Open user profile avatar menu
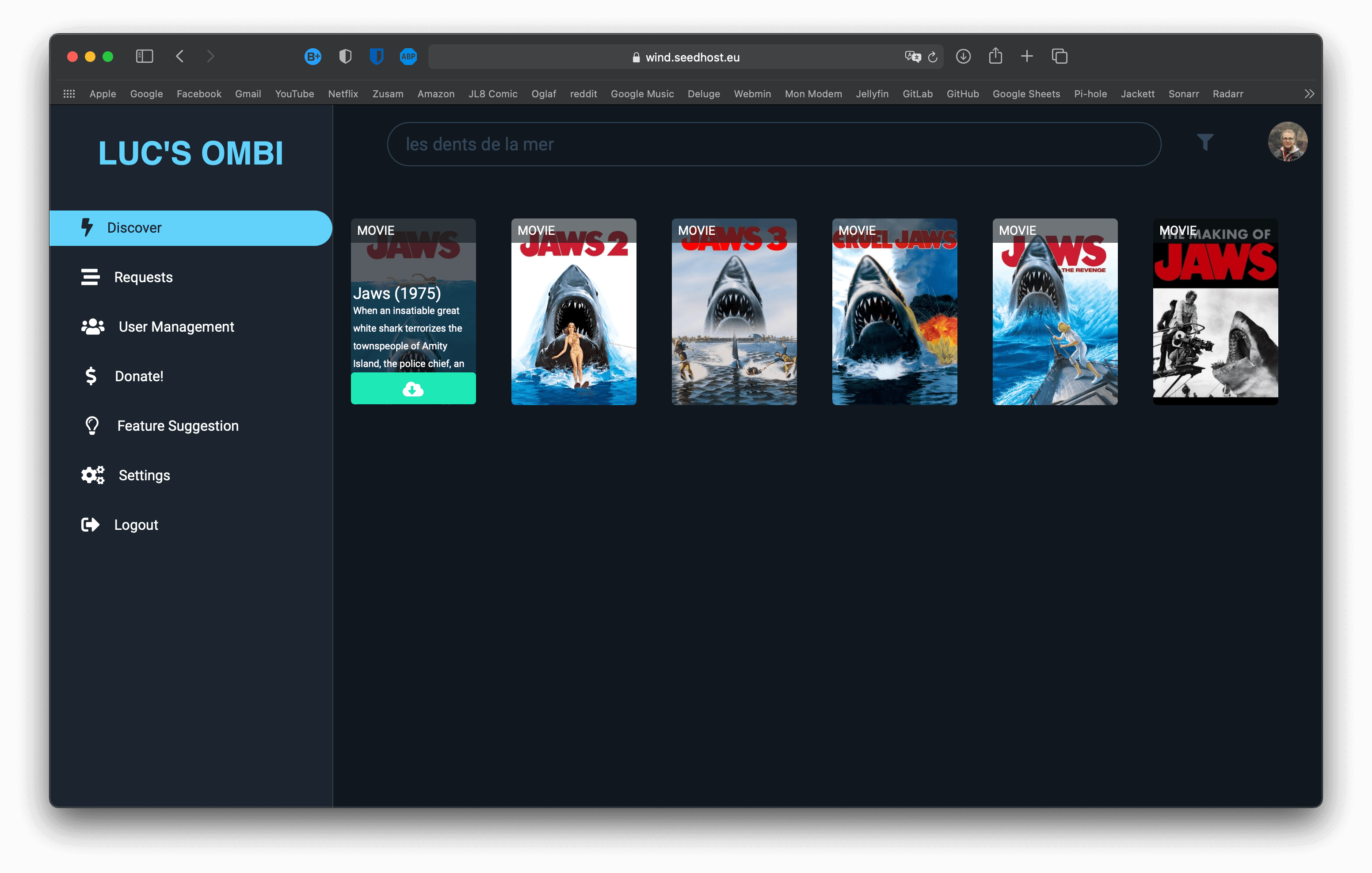 1287,142
